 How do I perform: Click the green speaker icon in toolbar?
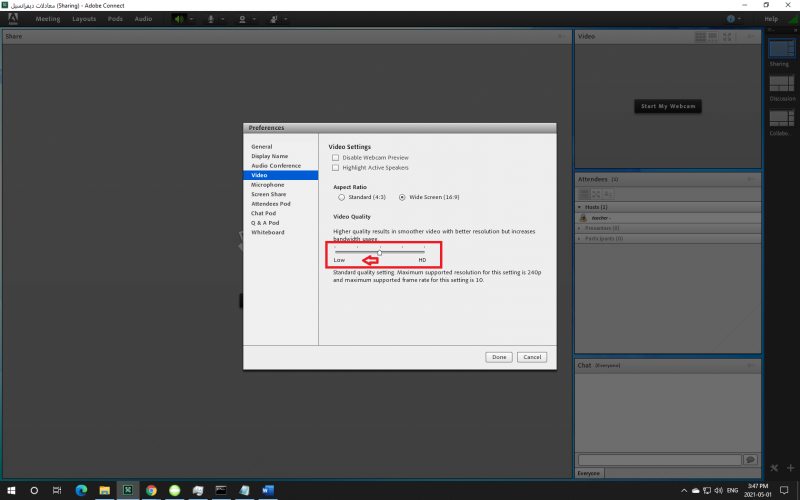coord(178,18)
